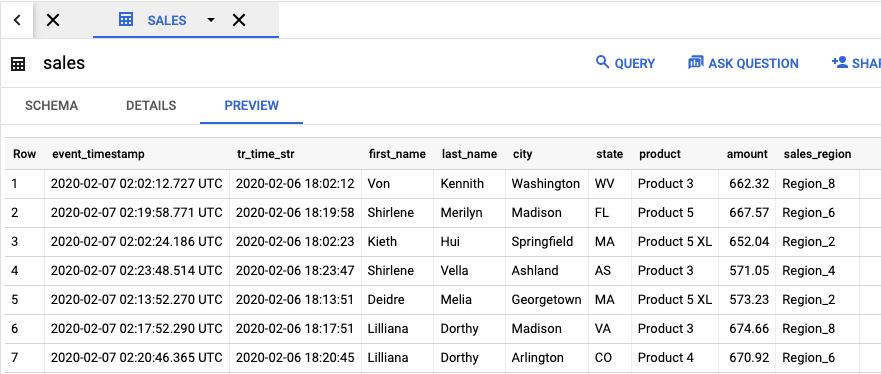Click the table icon beside sales title
This screenshot has width=881, height=374.
point(19,64)
